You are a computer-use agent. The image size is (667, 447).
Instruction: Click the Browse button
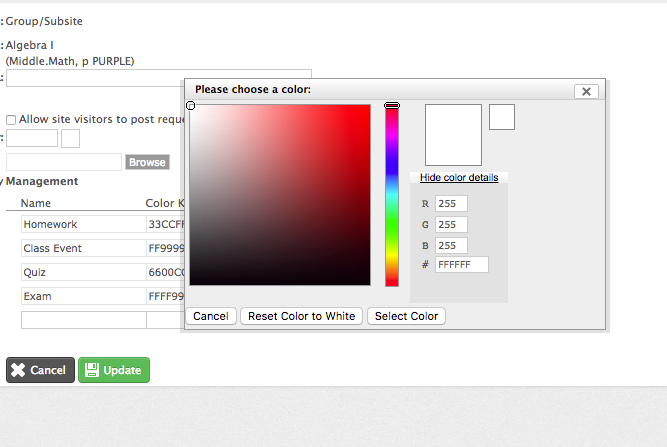(x=147, y=162)
